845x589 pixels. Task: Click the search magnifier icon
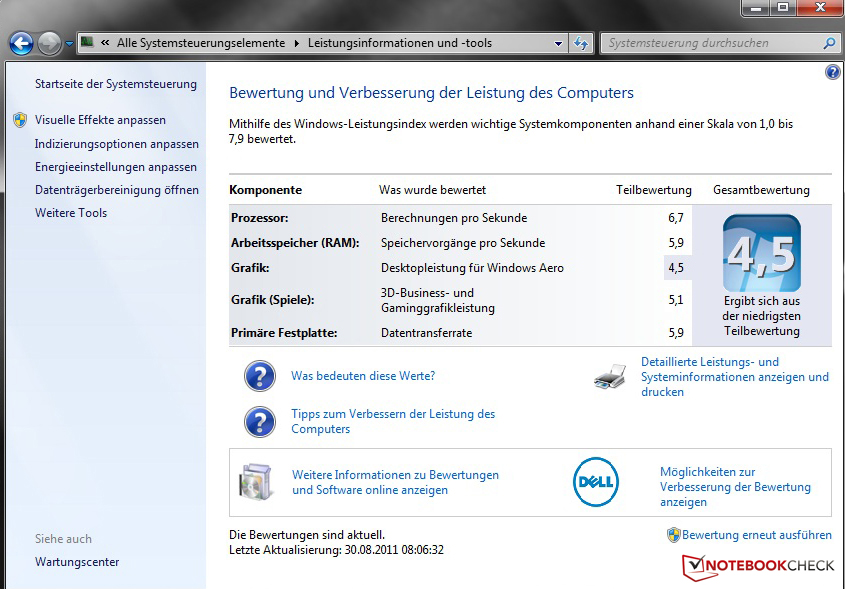tap(829, 43)
